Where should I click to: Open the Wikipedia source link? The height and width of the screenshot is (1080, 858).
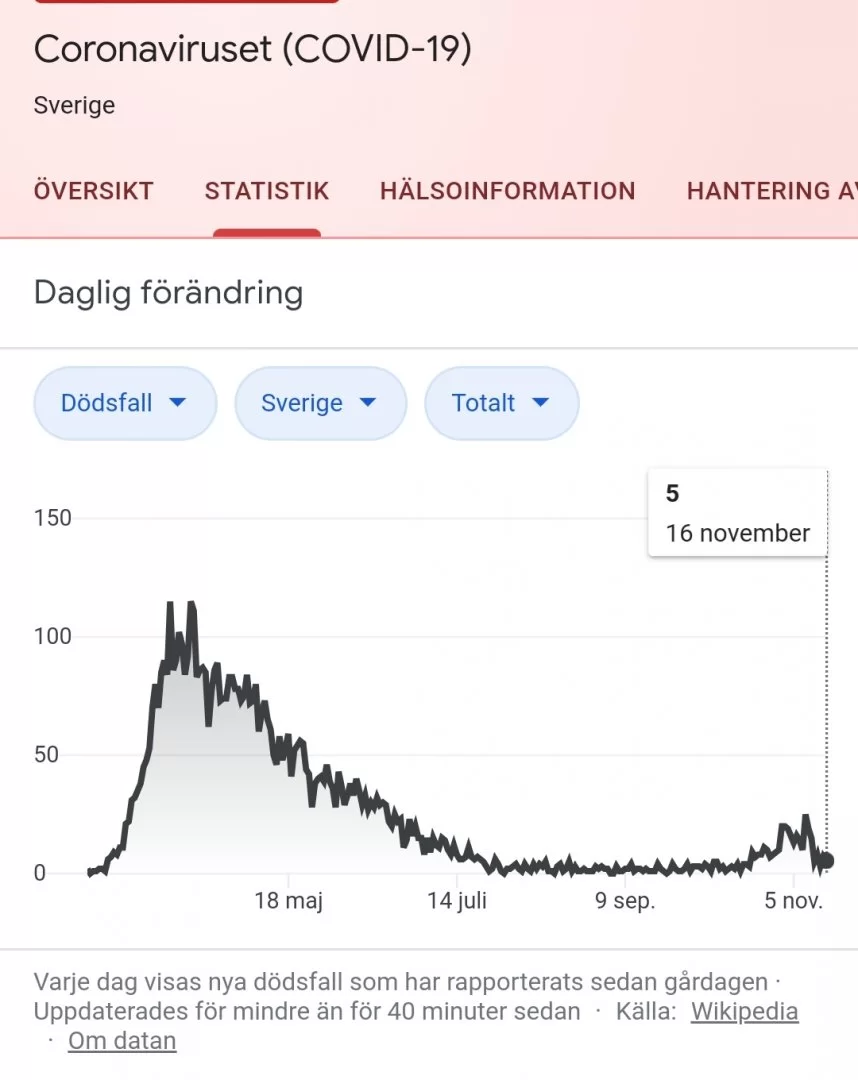coord(744,1011)
